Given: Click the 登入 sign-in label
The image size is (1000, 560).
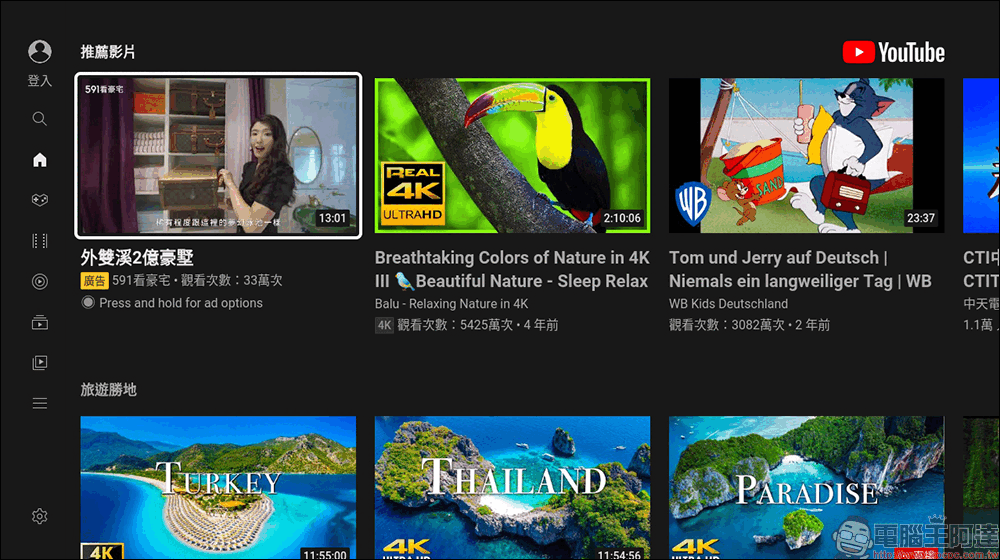Looking at the screenshot, I should (40, 81).
